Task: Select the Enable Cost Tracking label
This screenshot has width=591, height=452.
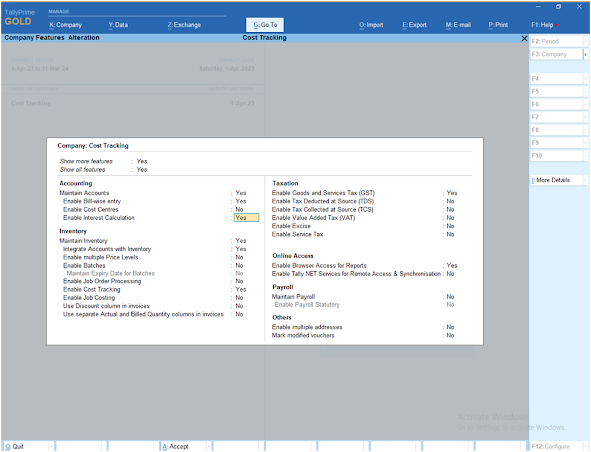Action: click(x=92, y=290)
